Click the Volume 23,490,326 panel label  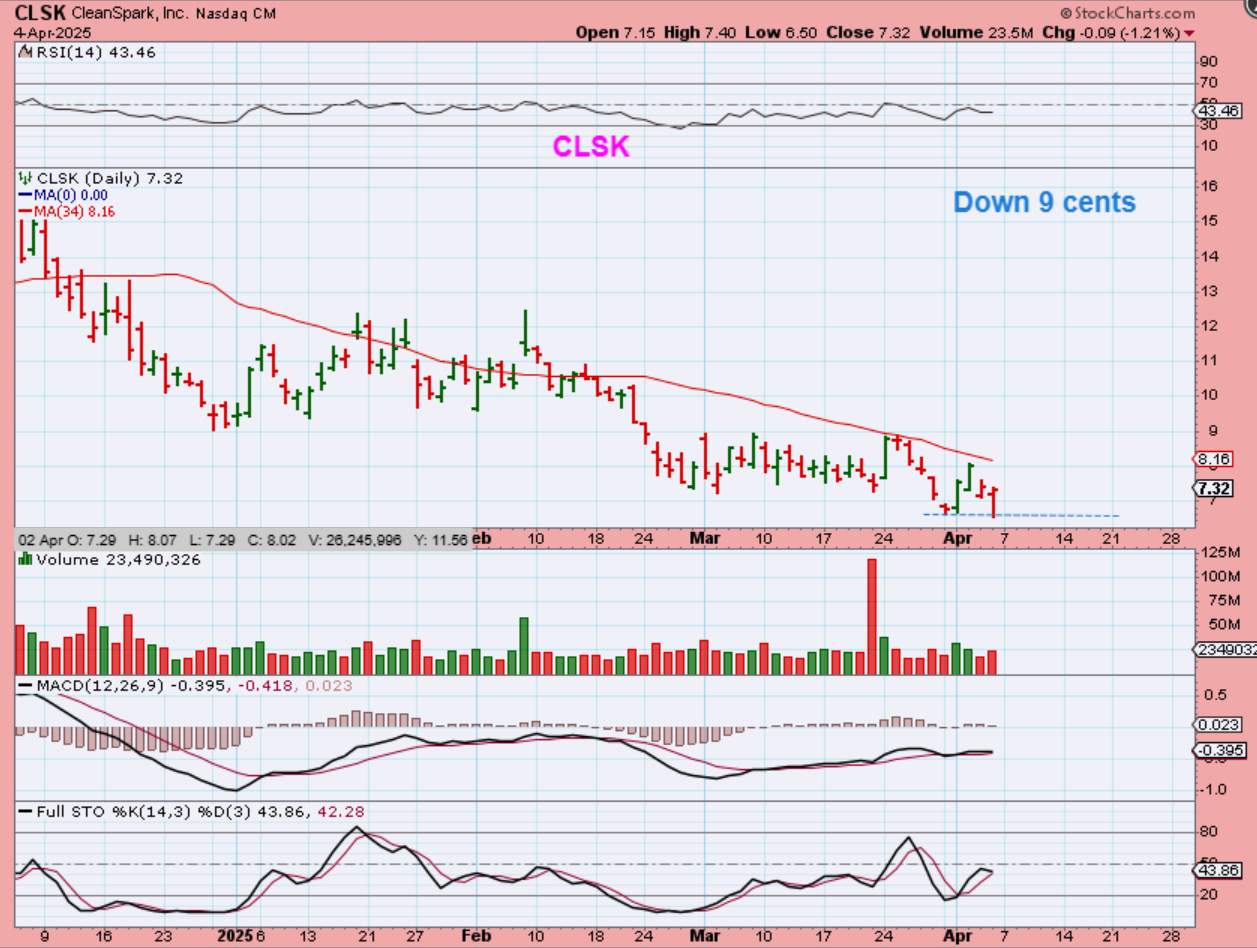(x=110, y=560)
